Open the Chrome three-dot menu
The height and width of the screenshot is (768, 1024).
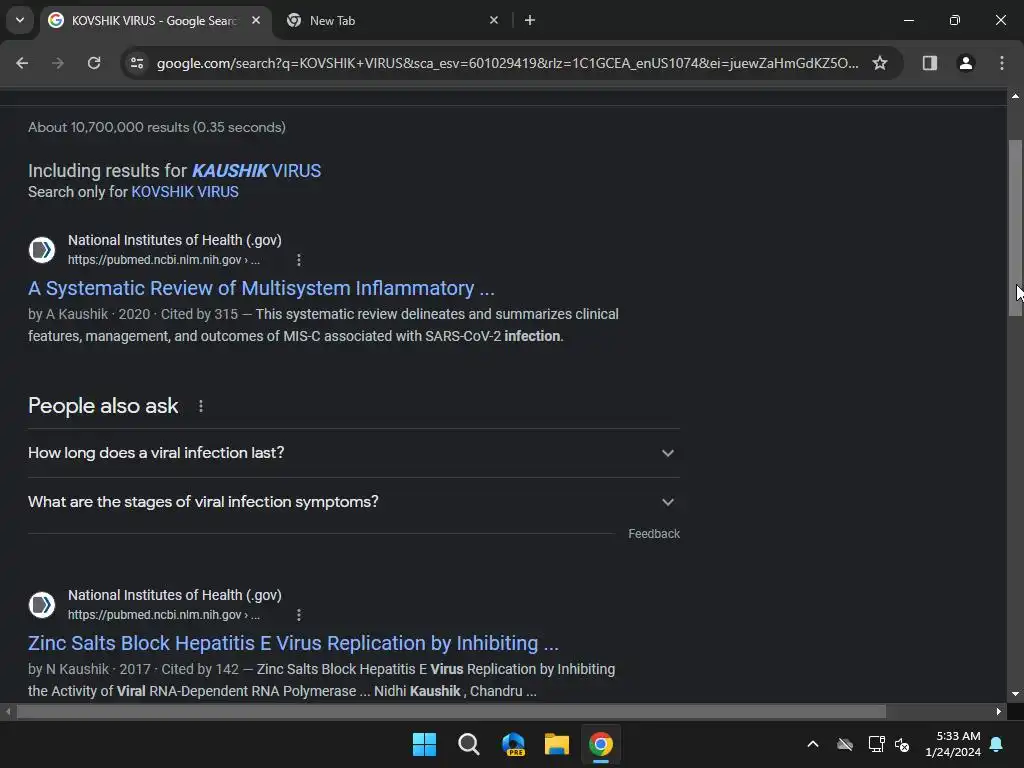[1001, 63]
